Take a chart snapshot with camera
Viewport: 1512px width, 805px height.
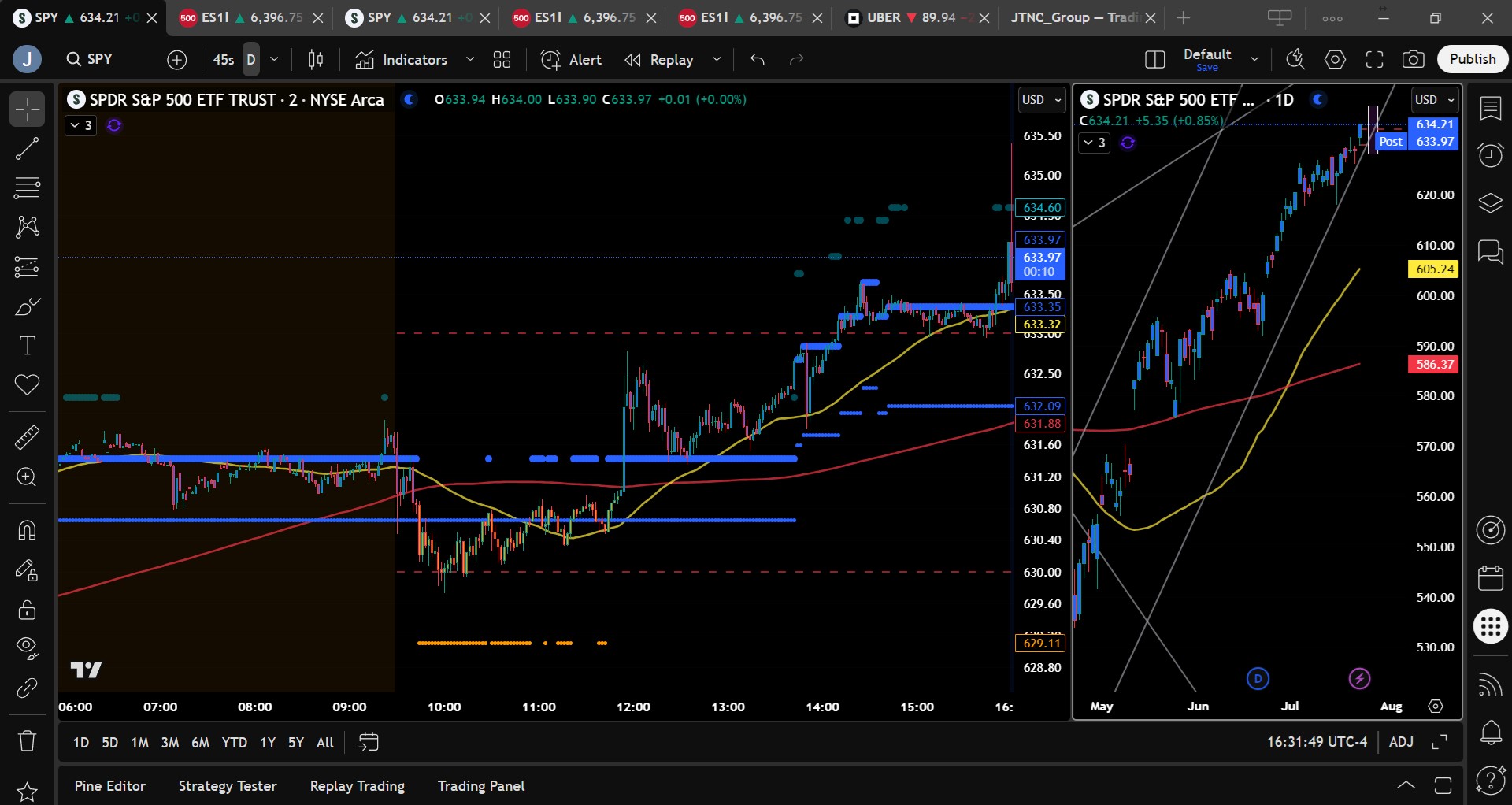[x=1414, y=59]
